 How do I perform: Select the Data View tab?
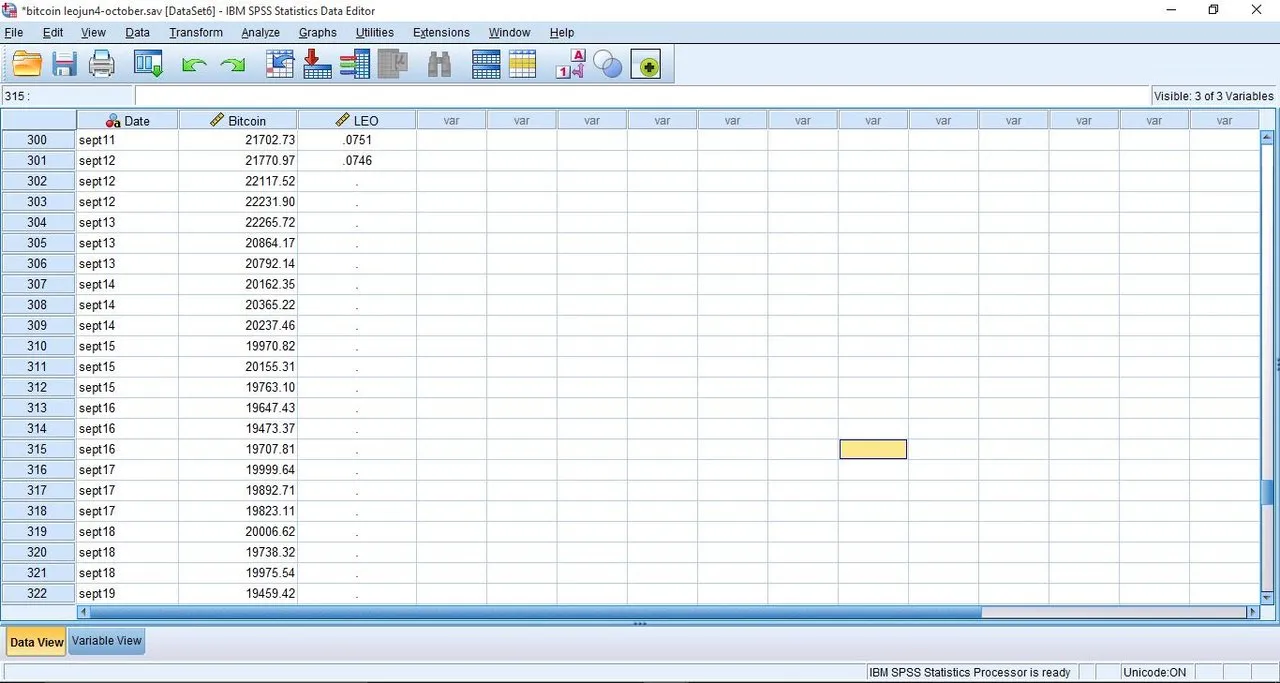tap(36, 642)
